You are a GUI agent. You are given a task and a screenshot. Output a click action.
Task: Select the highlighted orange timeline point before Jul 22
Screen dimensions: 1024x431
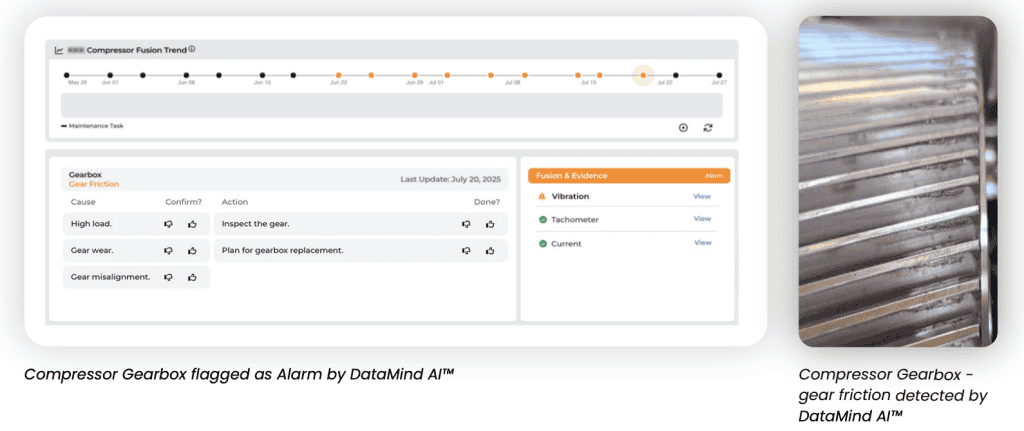click(x=643, y=75)
